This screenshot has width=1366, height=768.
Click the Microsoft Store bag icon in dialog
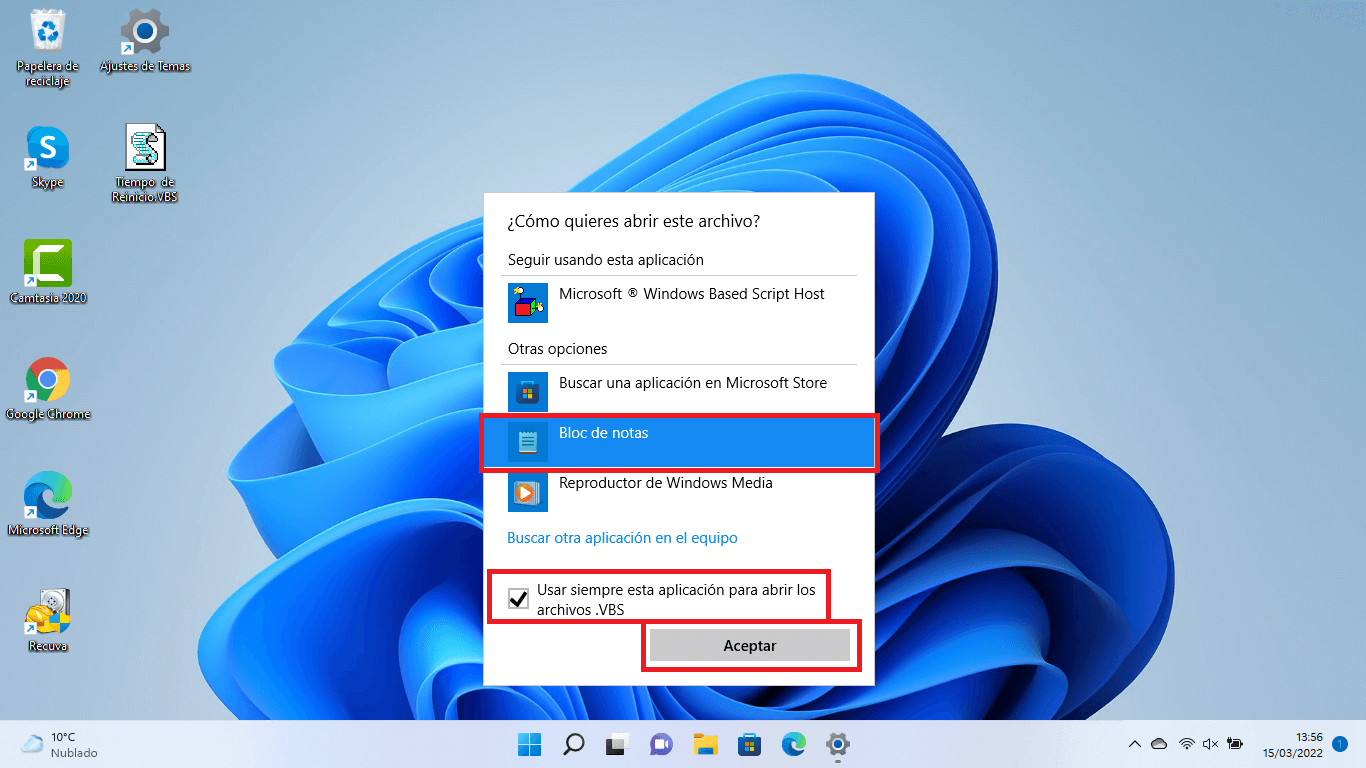click(x=528, y=391)
